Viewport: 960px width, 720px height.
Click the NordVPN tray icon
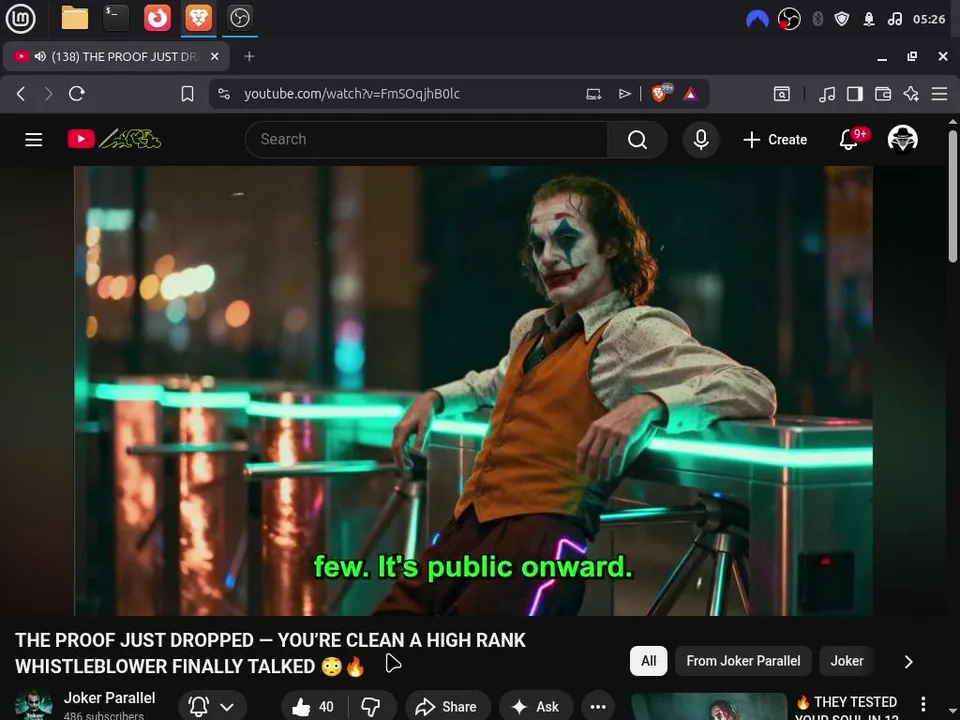pos(757,19)
